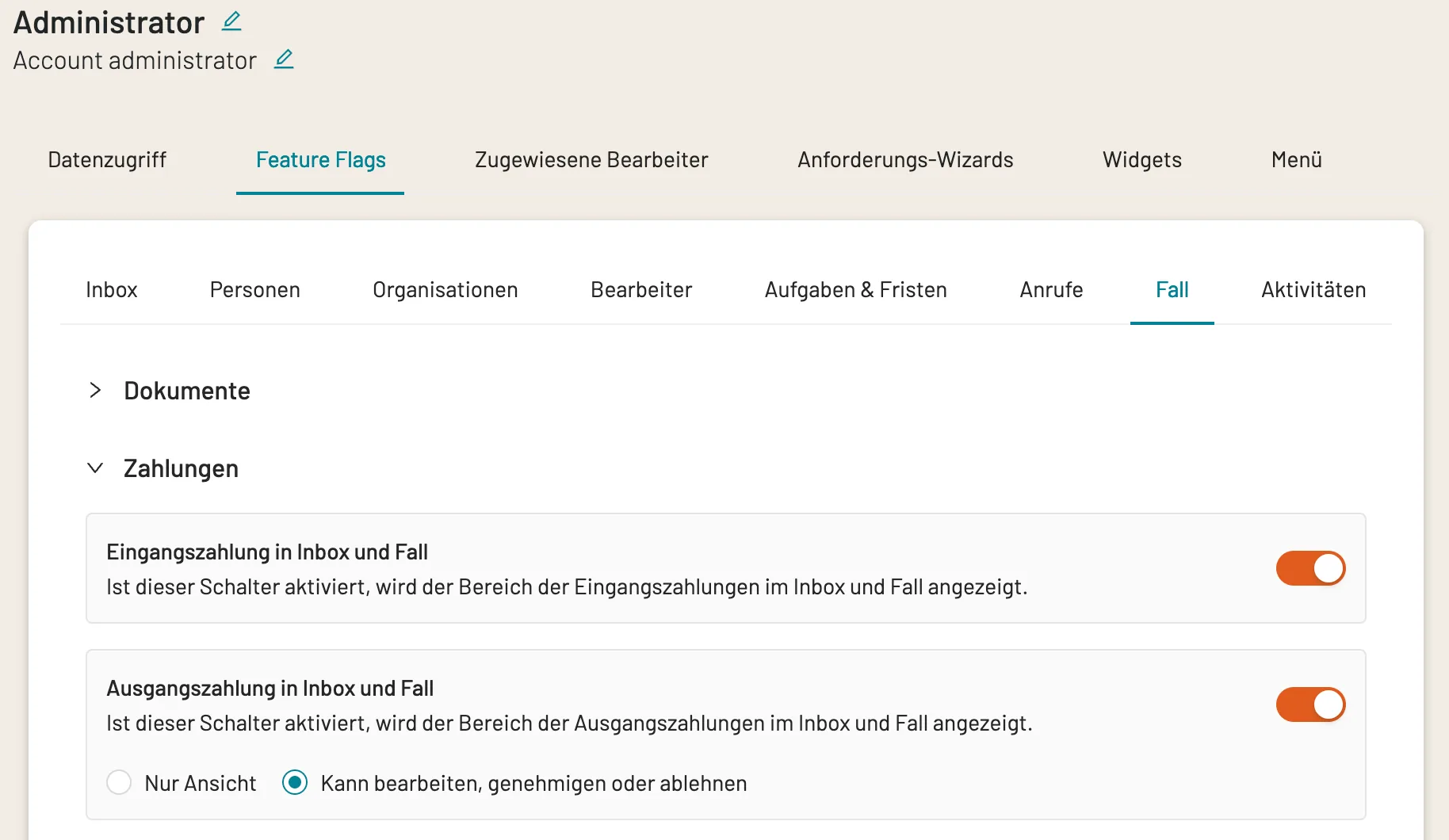Switch to the Widgets tab
The image size is (1449, 840).
click(x=1142, y=160)
